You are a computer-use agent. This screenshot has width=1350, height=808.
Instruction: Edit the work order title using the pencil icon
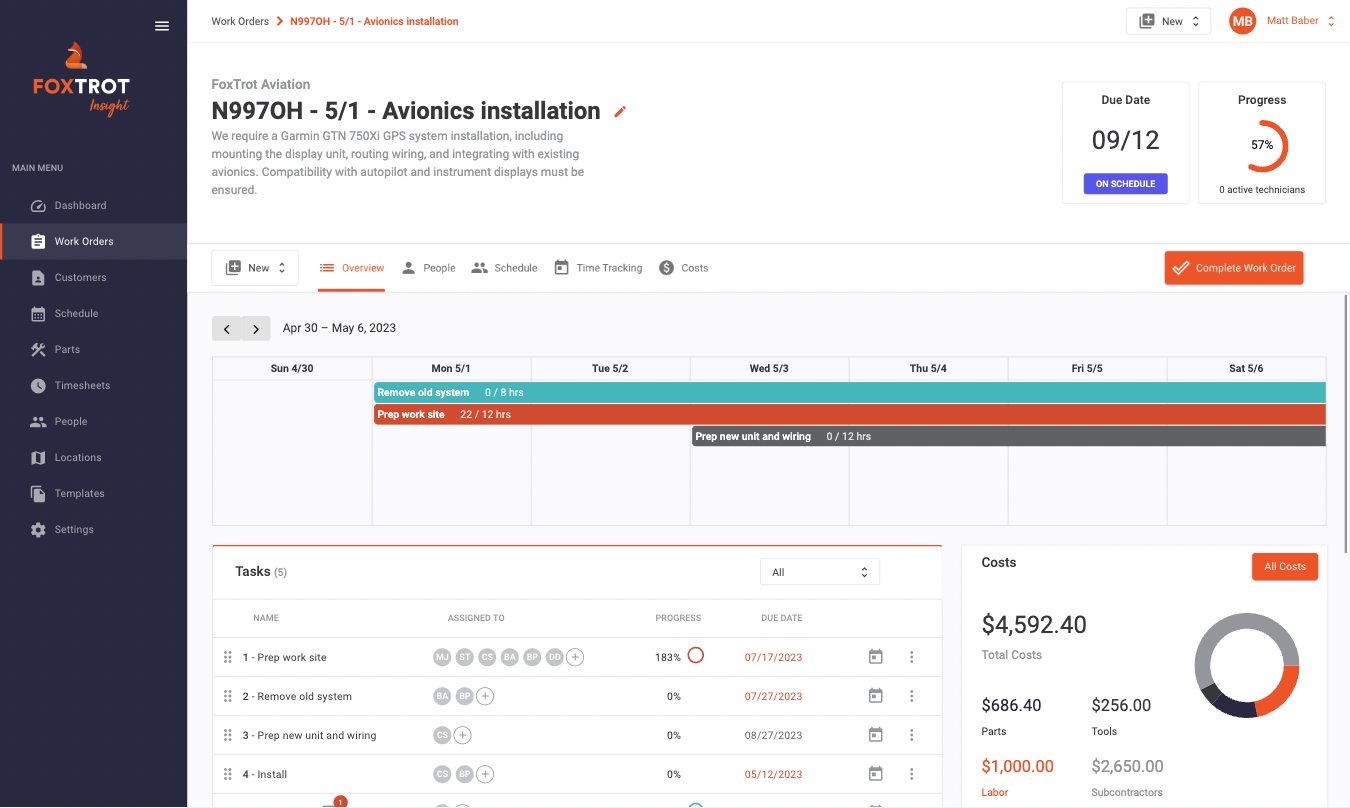pyautogui.click(x=619, y=112)
